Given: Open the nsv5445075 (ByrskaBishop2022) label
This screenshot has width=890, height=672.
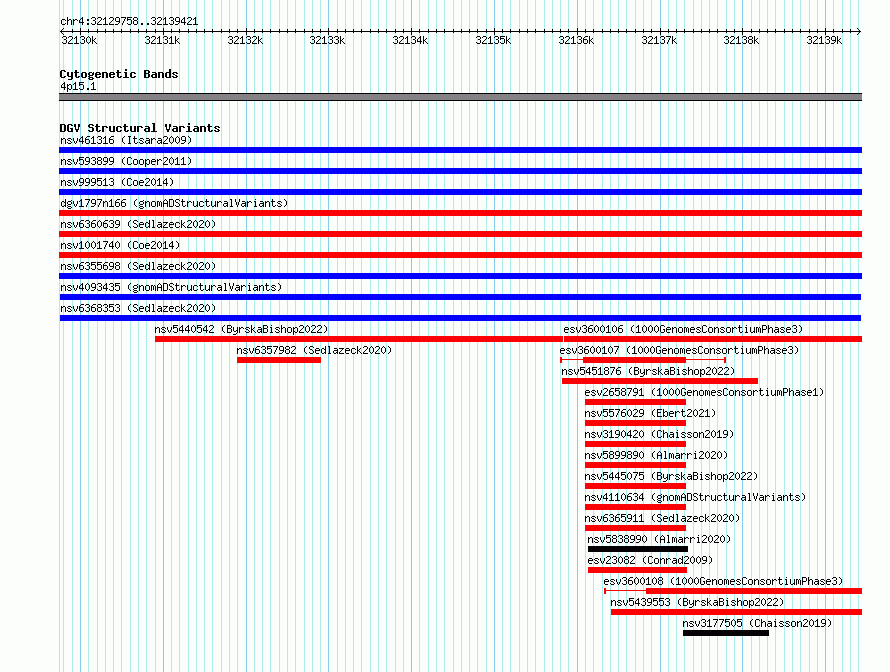Looking at the screenshot, I should click(671, 476).
